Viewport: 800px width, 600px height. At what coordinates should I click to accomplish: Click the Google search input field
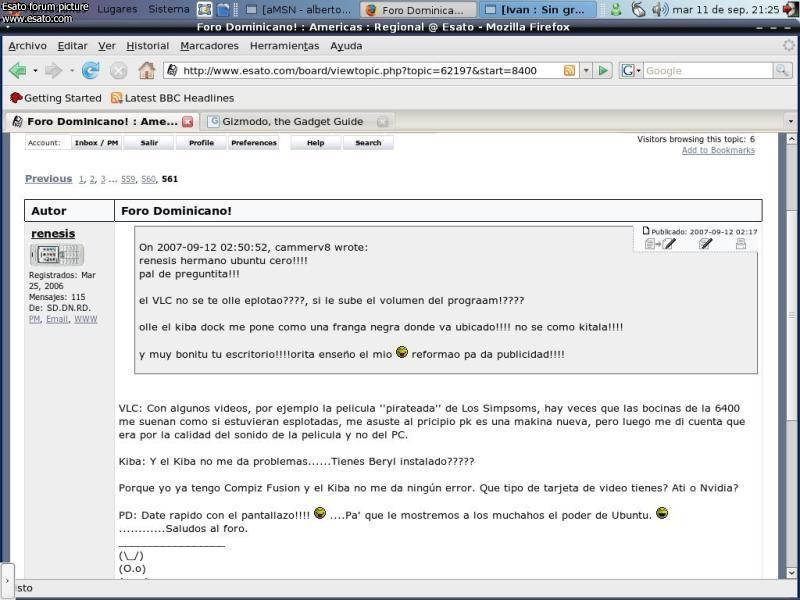click(706, 71)
